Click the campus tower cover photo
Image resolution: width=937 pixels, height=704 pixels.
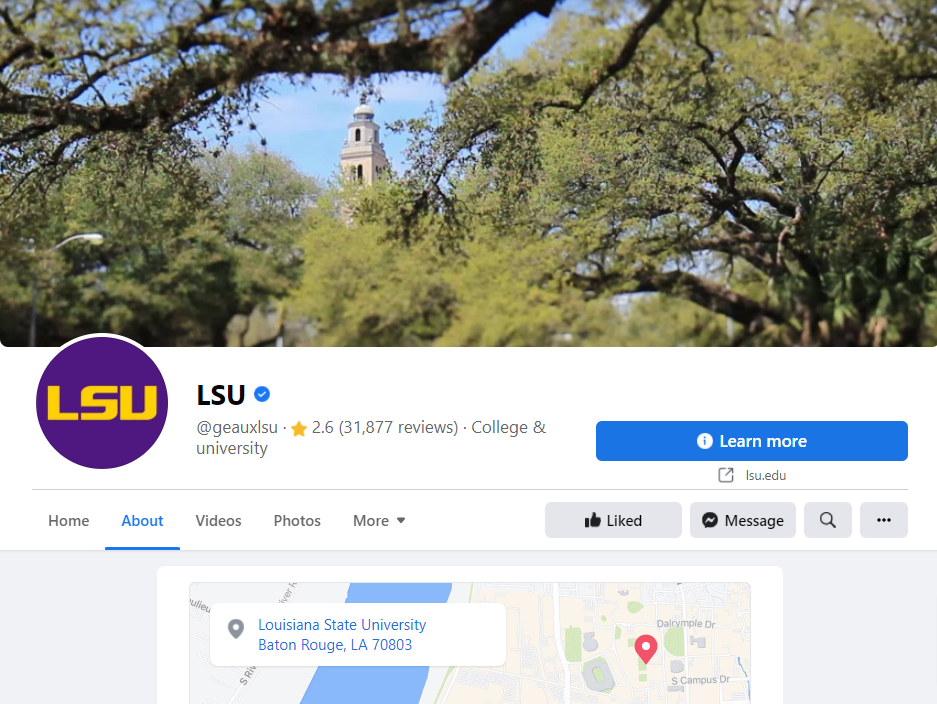point(468,173)
